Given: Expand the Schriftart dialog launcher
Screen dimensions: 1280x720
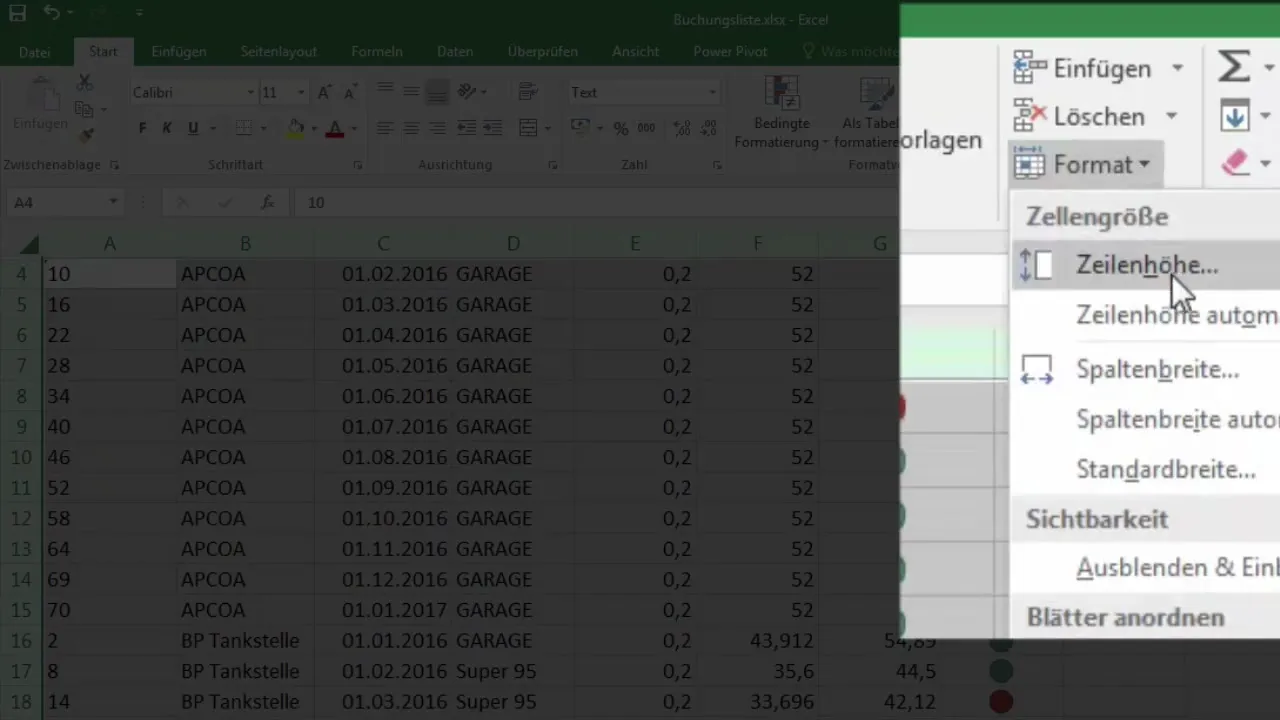Looking at the screenshot, I should 358,165.
